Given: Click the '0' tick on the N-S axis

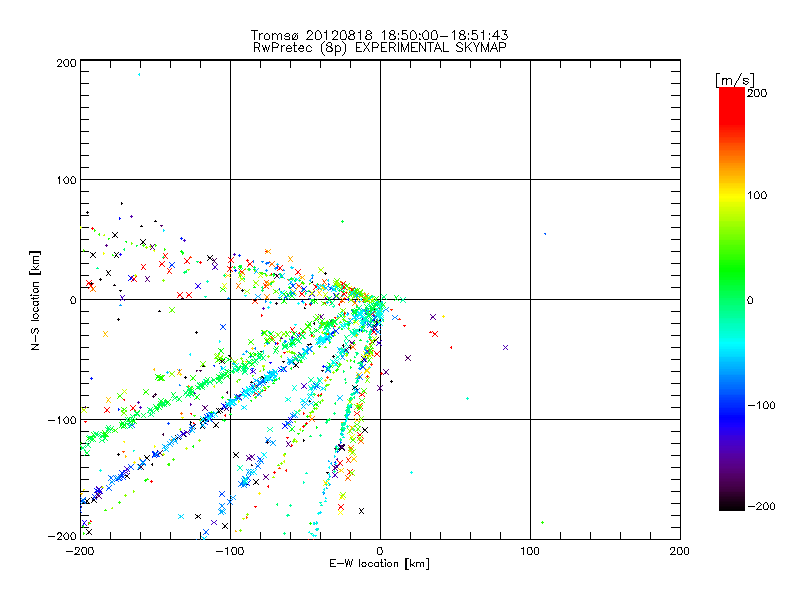Looking at the screenshot, I should click(x=73, y=300).
